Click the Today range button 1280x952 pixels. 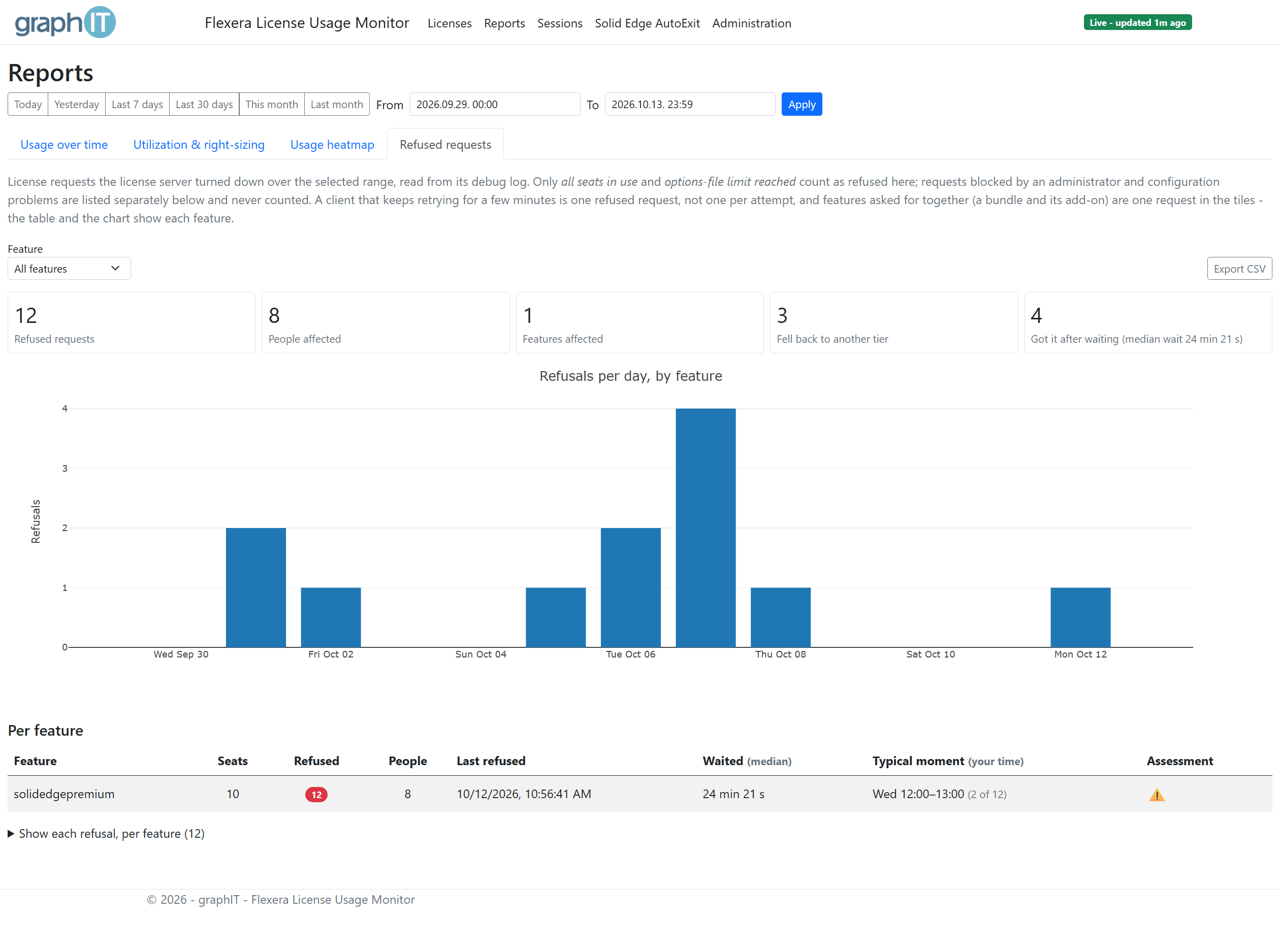click(x=27, y=104)
